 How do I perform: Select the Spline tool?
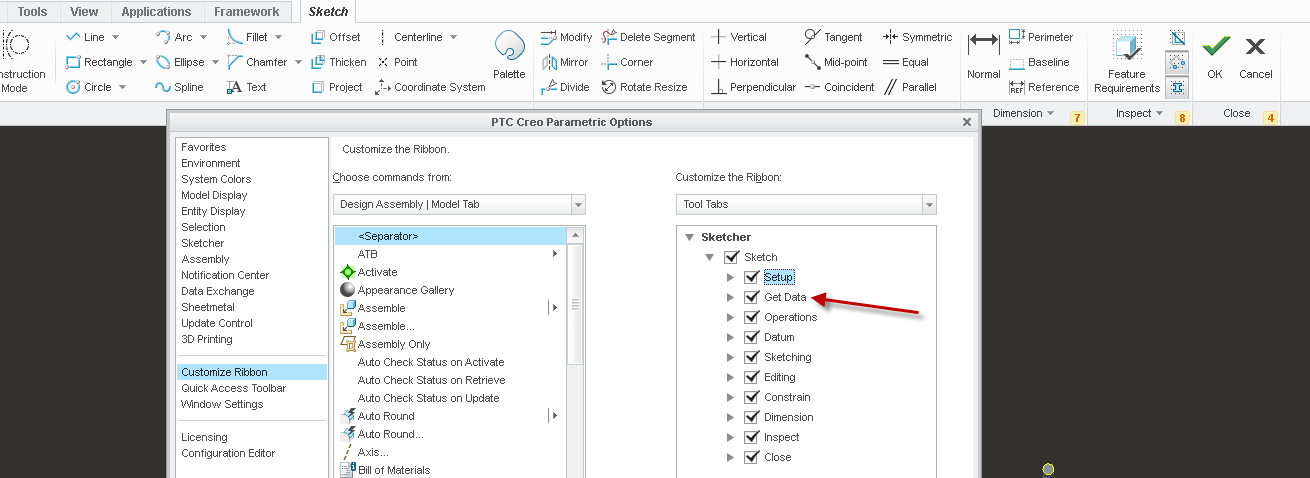point(179,87)
